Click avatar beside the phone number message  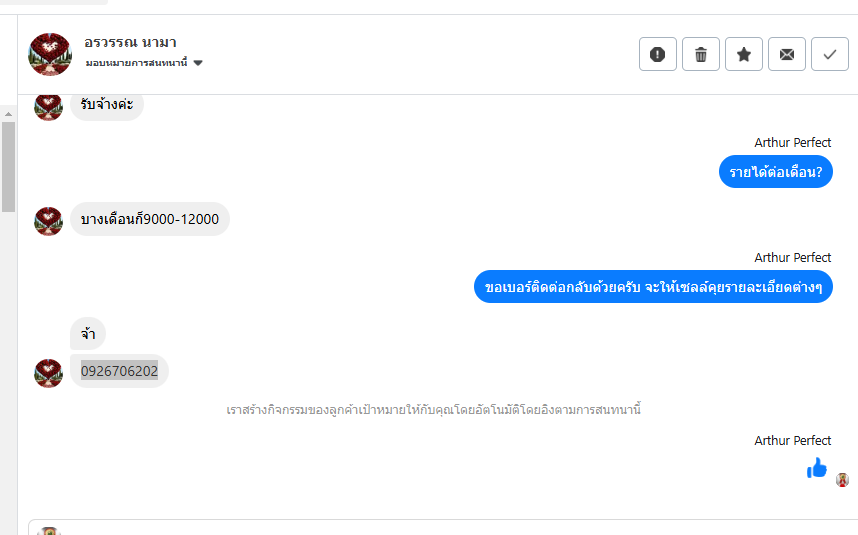click(x=48, y=372)
